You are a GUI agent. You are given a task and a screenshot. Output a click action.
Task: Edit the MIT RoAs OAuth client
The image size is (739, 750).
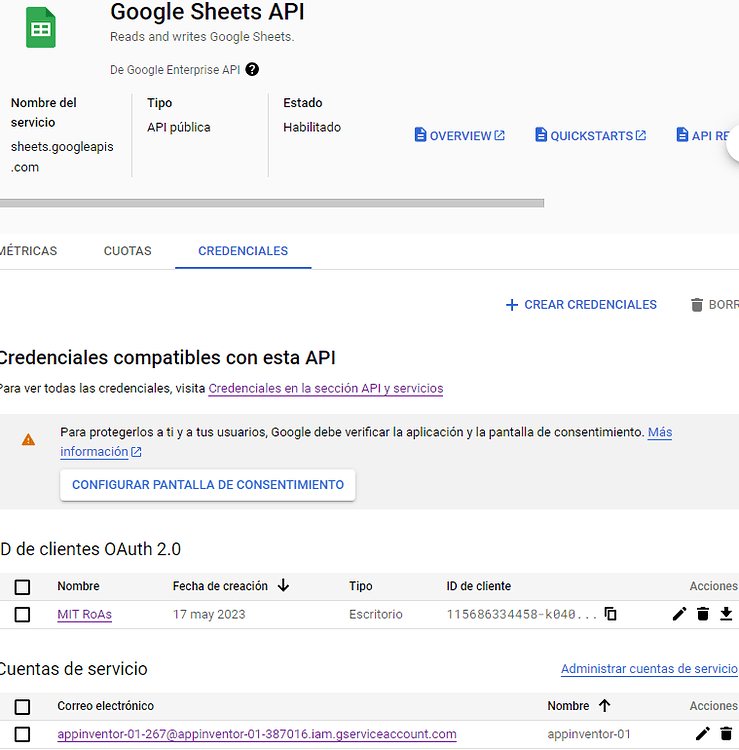tap(679, 614)
